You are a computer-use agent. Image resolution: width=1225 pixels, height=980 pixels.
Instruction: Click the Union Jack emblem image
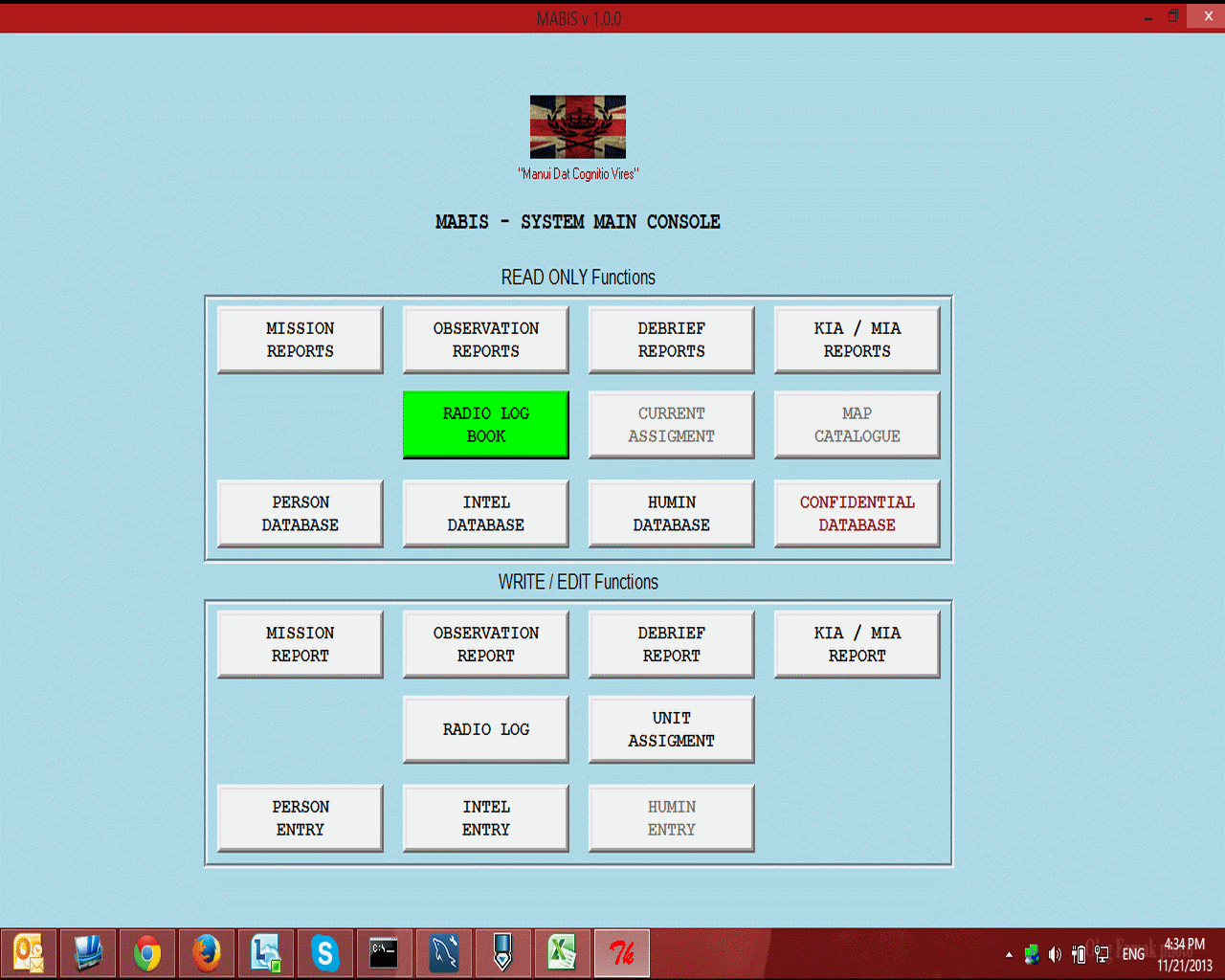pos(578,126)
